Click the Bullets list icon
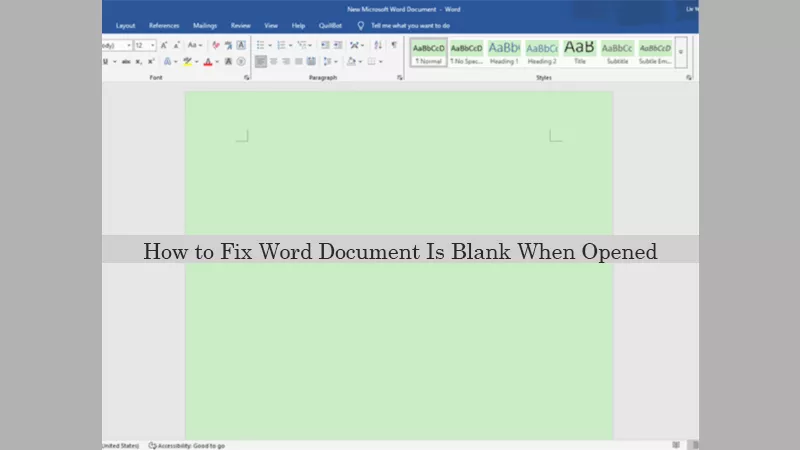 pos(261,45)
